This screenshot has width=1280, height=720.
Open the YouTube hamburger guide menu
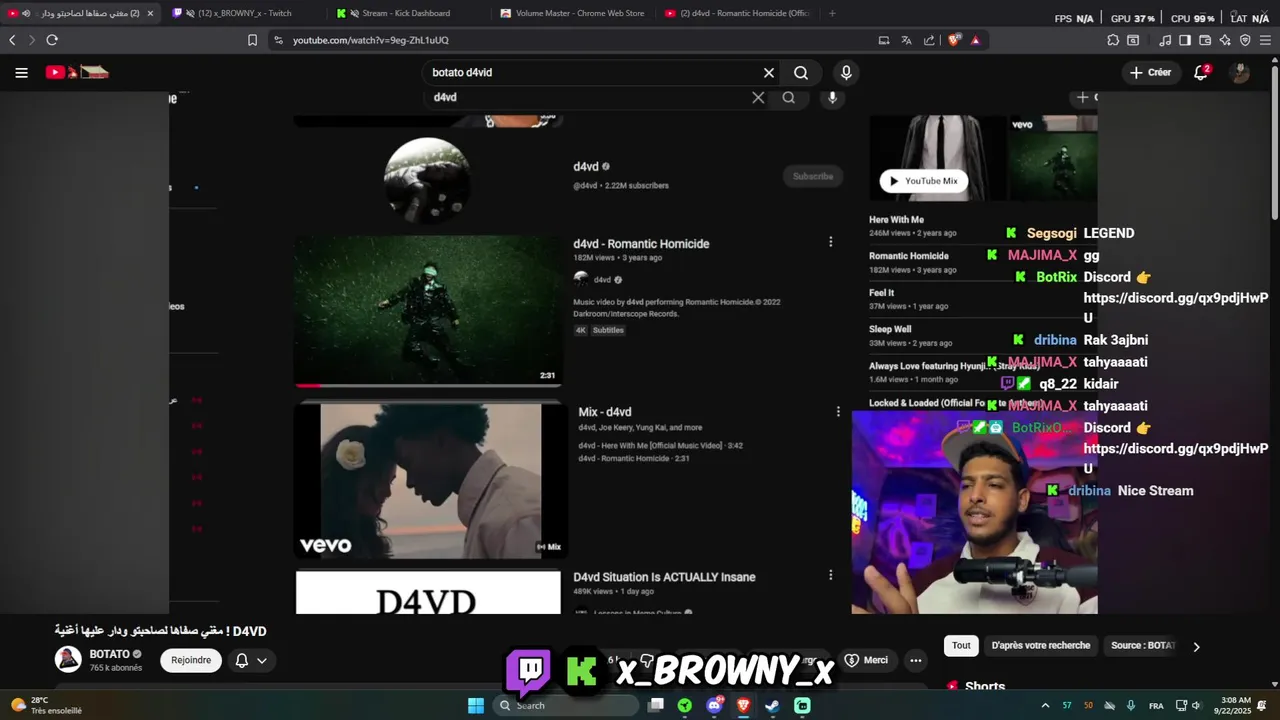tap(21, 72)
